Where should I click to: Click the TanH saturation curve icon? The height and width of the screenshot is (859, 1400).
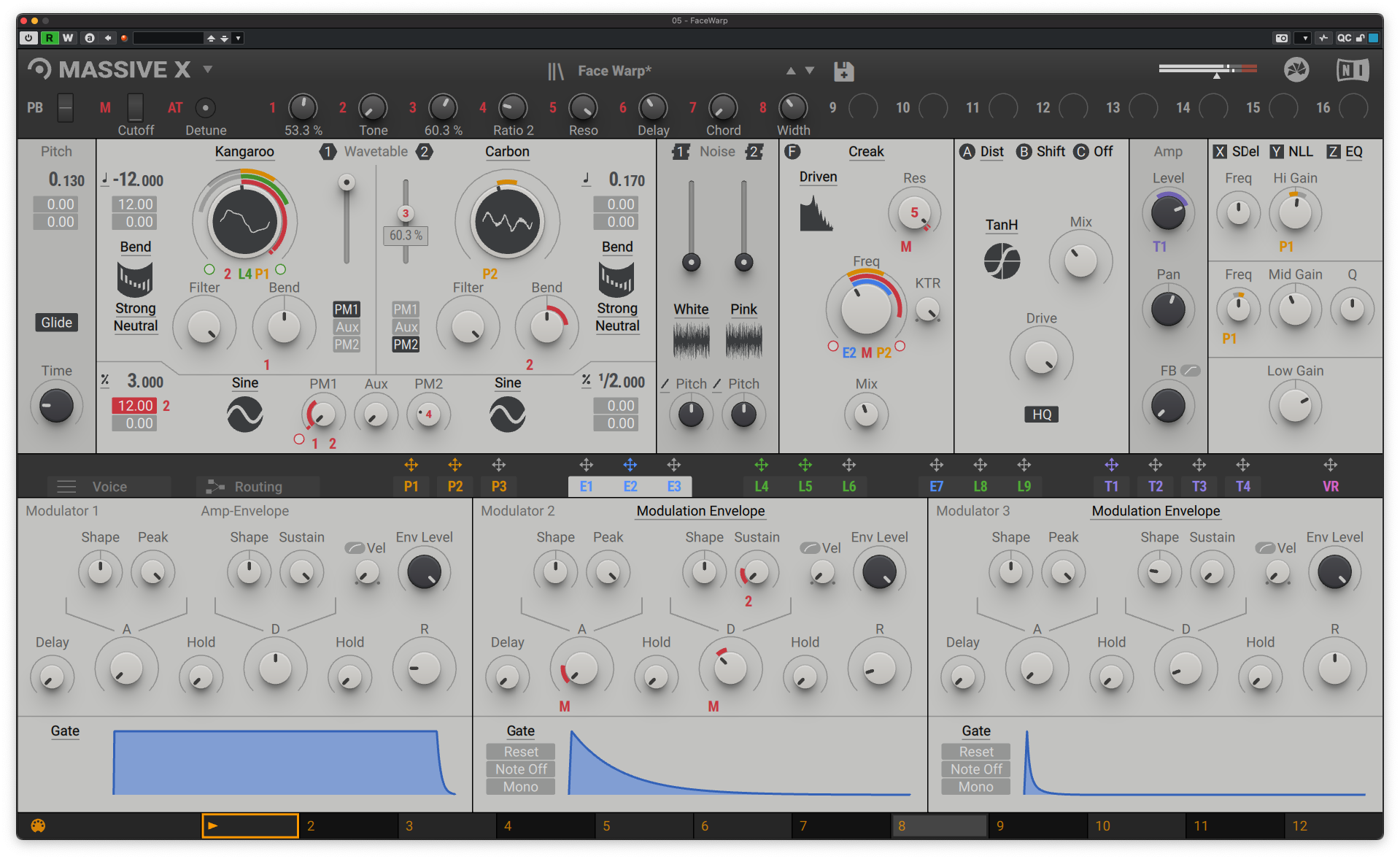[x=1002, y=261]
